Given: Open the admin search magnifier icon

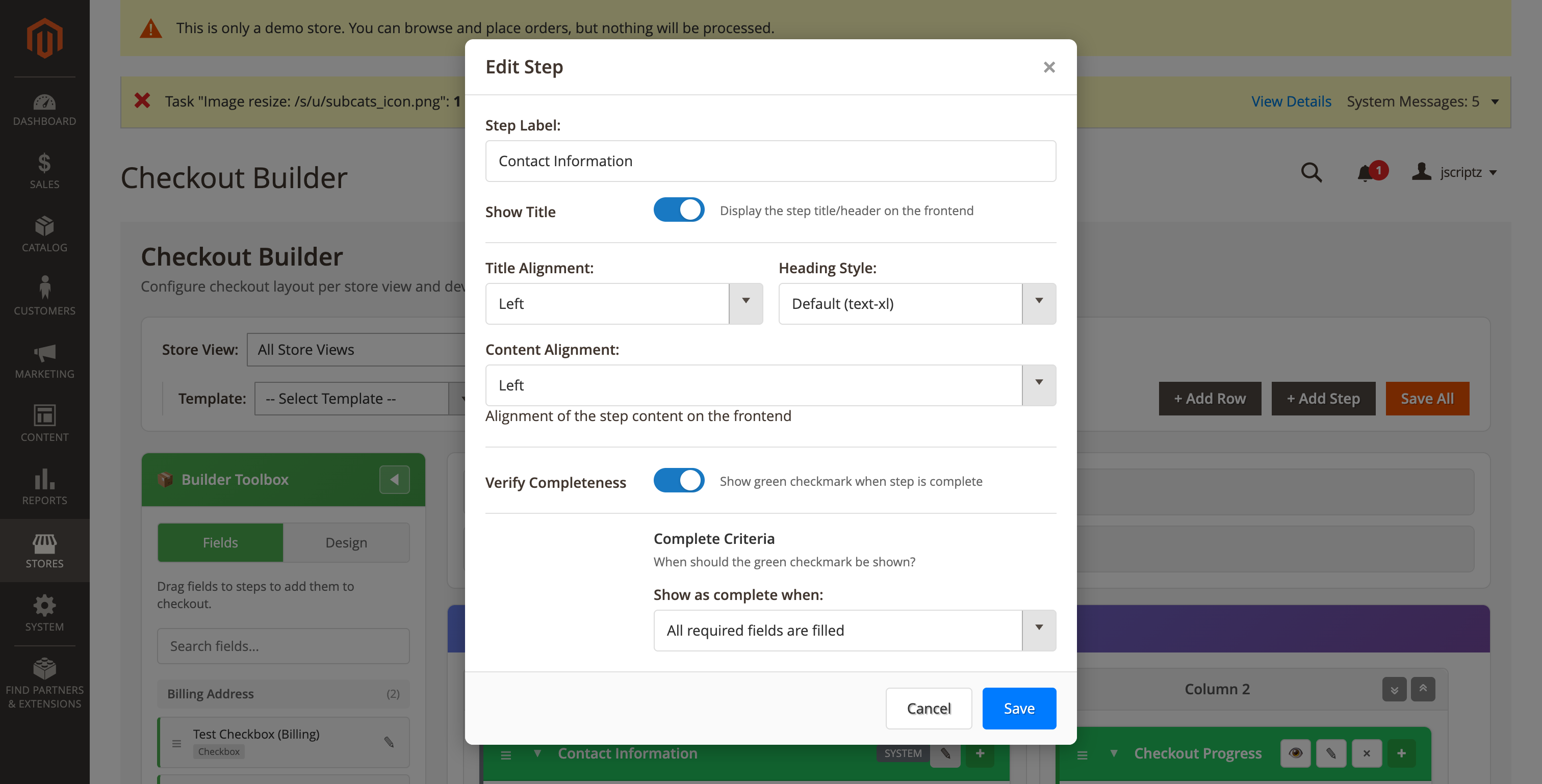Looking at the screenshot, I should pyautogui.click(x=1311, y=172).
